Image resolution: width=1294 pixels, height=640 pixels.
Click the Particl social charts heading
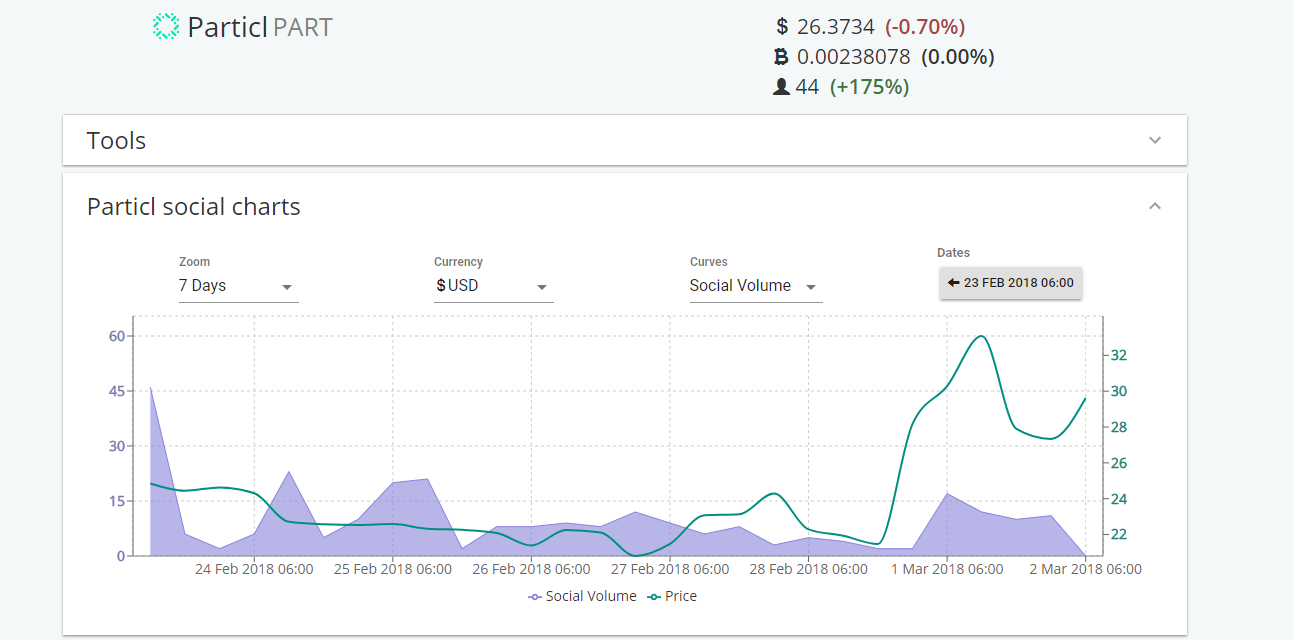pyautogui.click(x=194, y=207)
